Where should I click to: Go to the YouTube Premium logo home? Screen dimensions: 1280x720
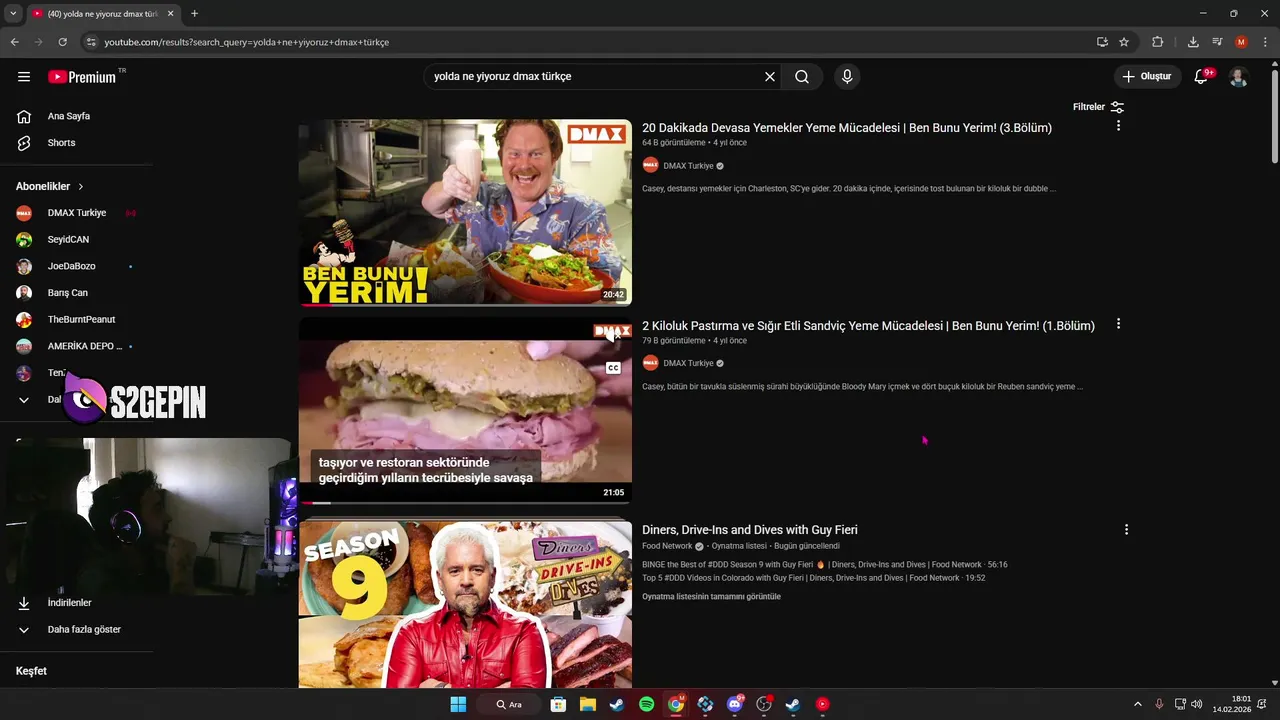click(x=82, y=77)
